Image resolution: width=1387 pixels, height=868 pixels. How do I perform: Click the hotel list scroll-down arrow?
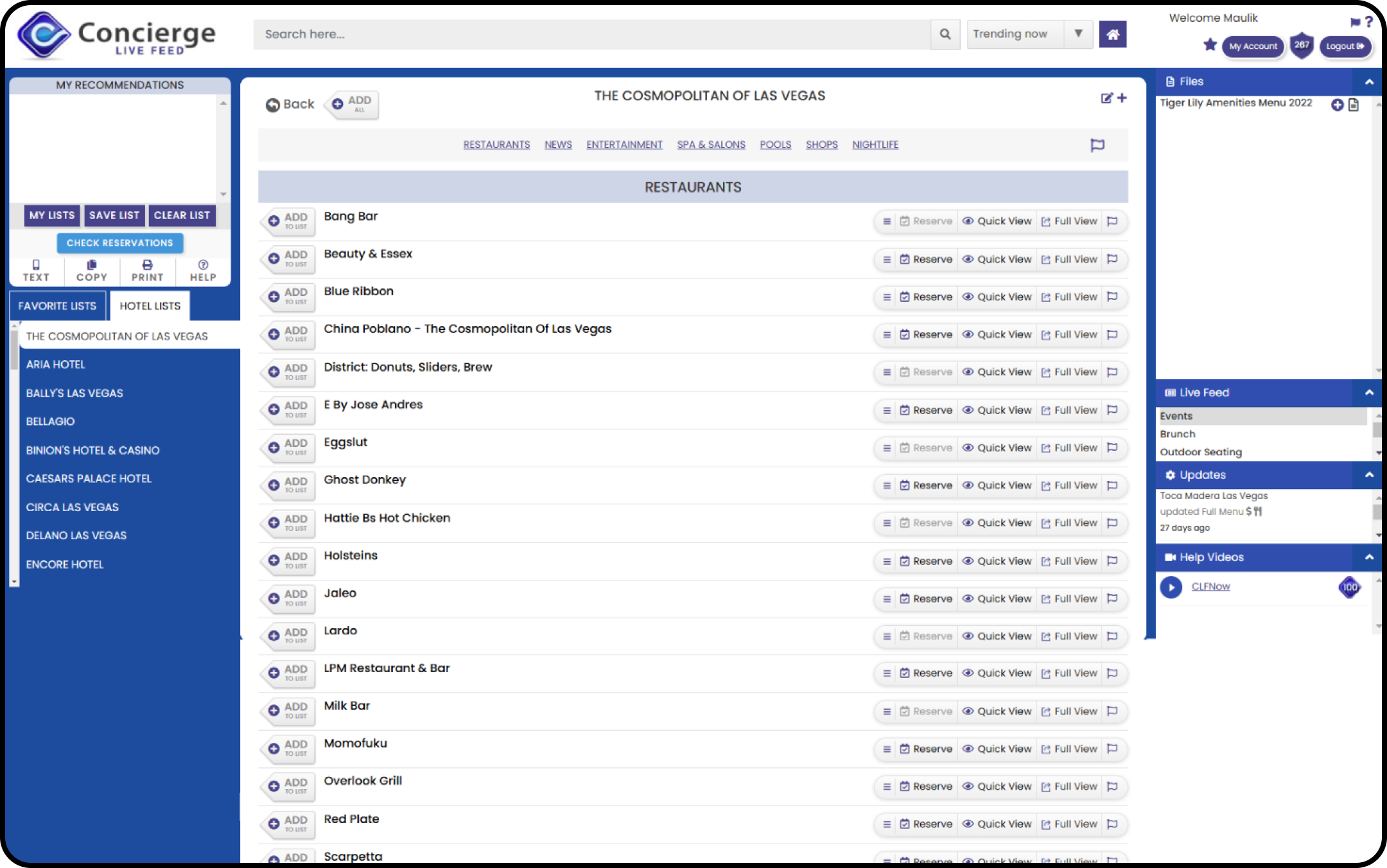tap(14, 582)
